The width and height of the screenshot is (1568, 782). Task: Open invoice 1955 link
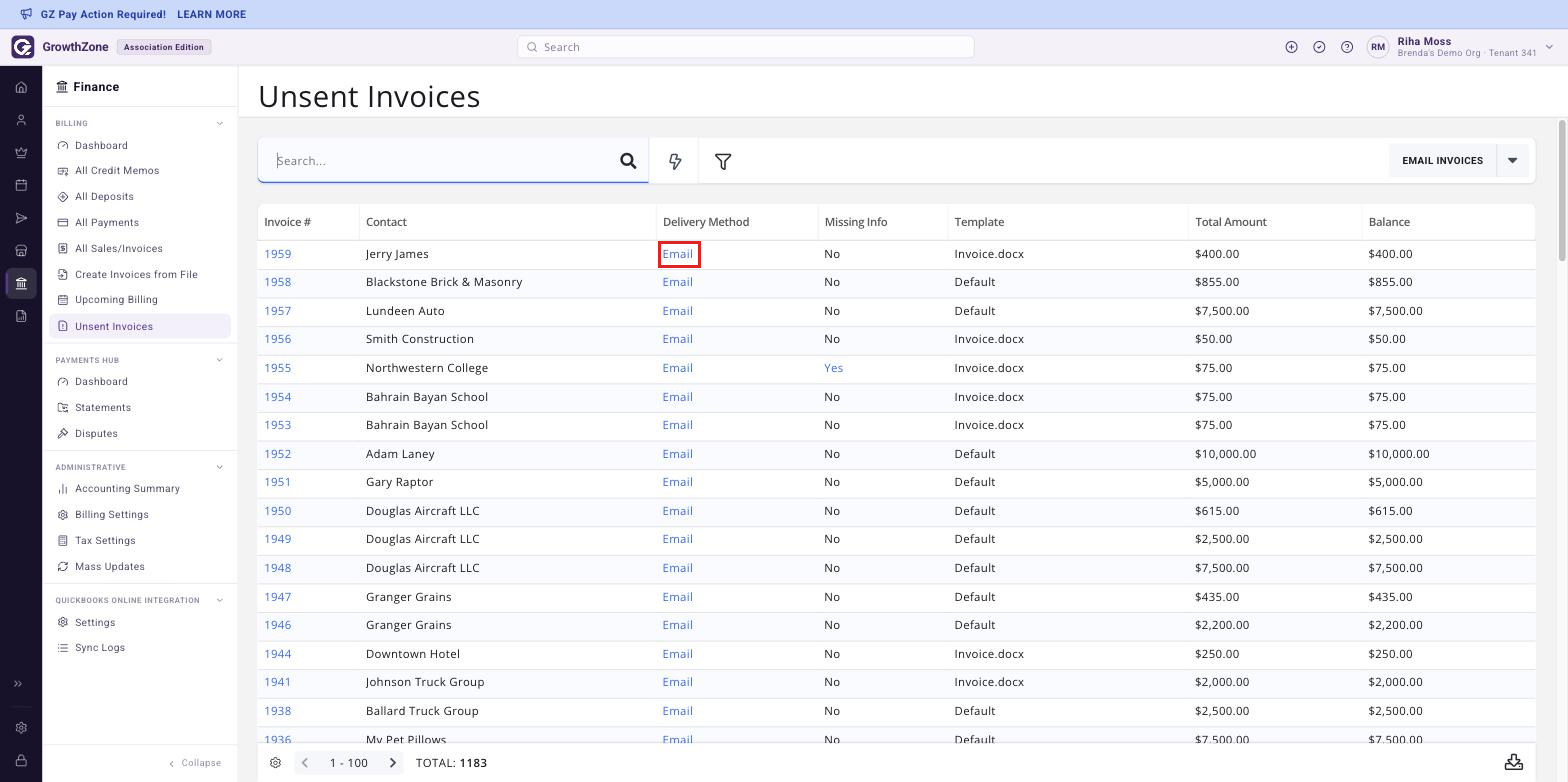pos(277,368)
